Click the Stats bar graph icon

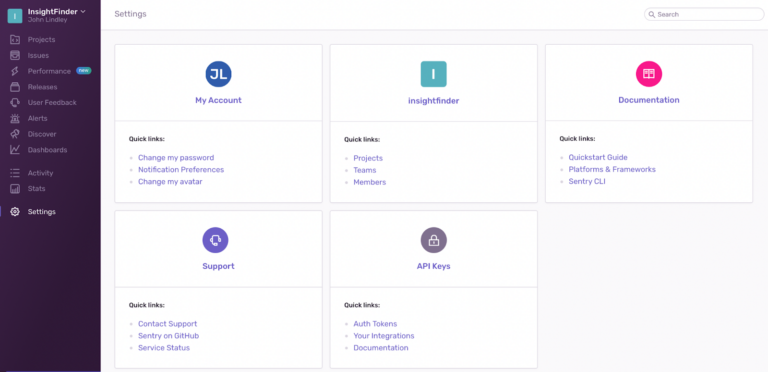pos(15,188)
